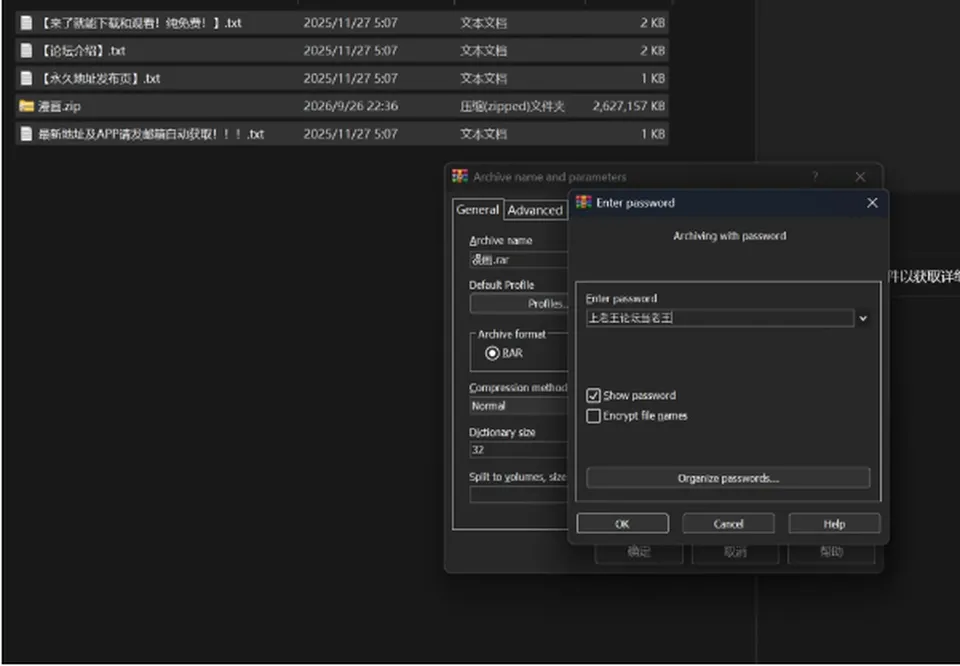
Task: Select the file name containing APP
Action: point(151,133)
